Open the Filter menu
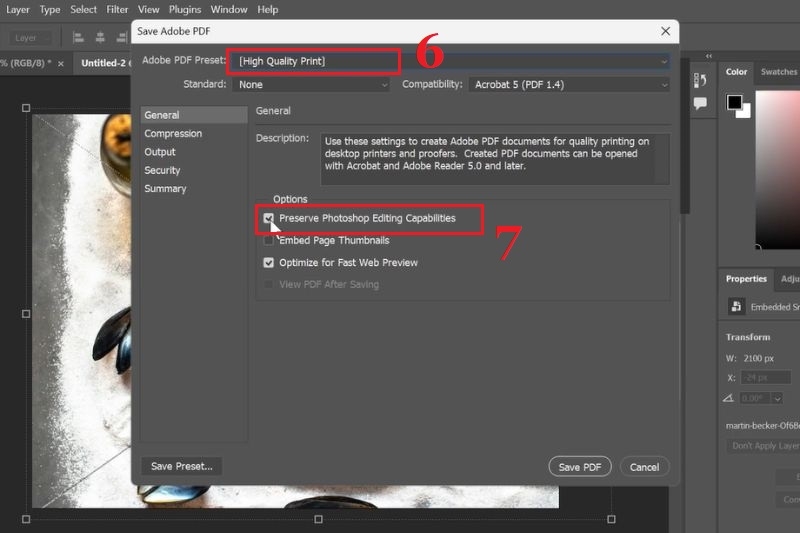800x533 pixels. [117, 9]
